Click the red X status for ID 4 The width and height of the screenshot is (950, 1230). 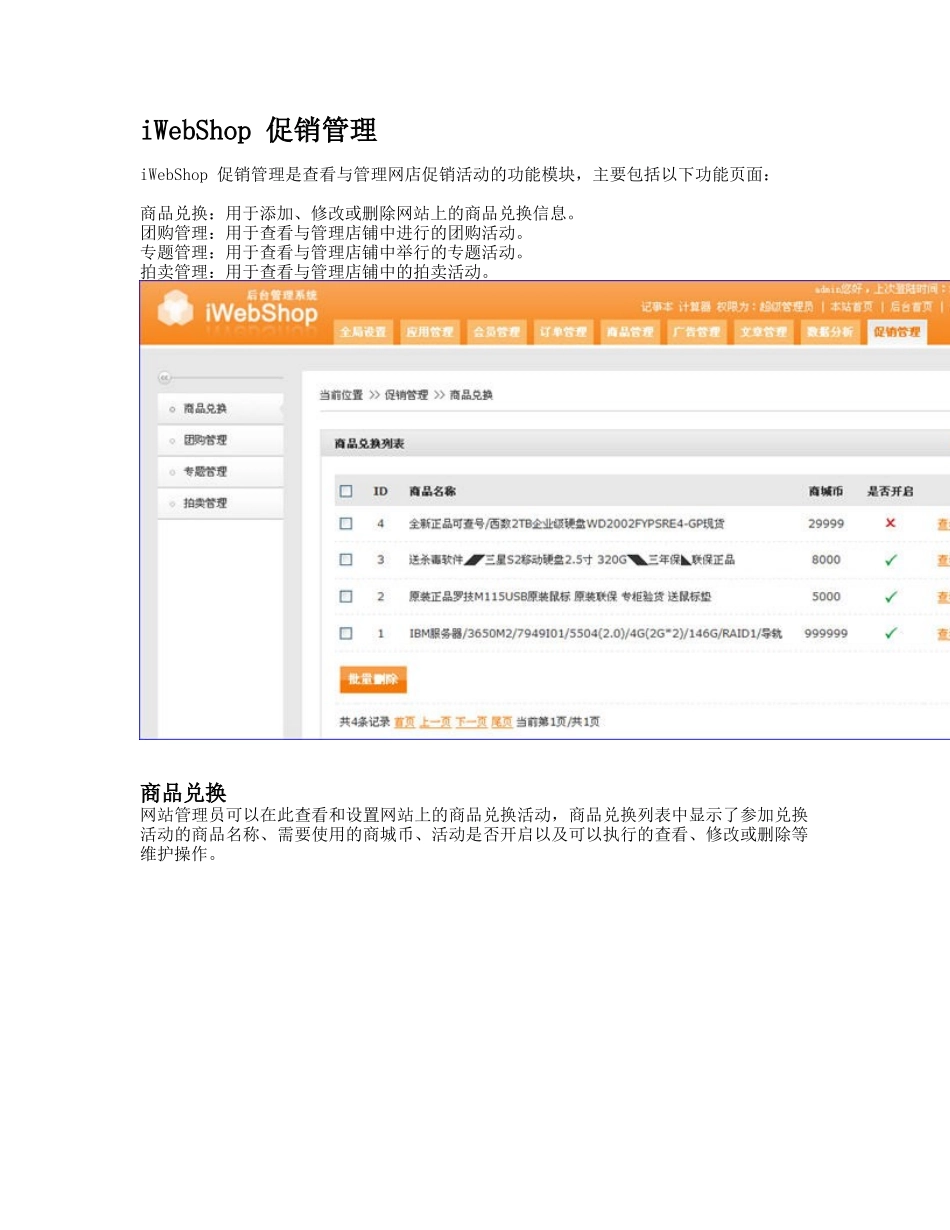tap(890, 523)
